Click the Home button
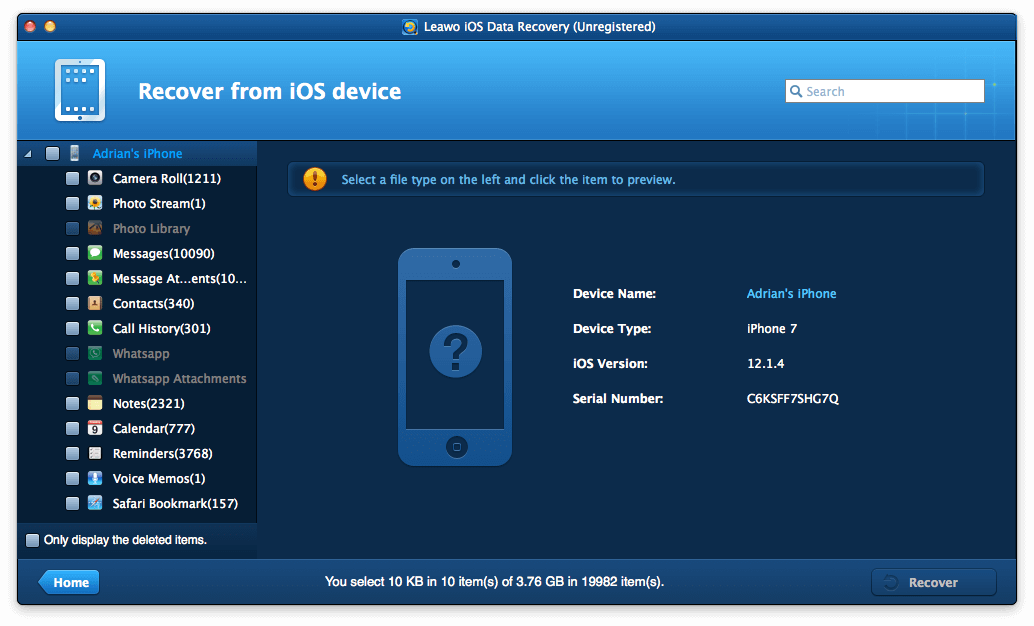 click(x=69, y=582)
